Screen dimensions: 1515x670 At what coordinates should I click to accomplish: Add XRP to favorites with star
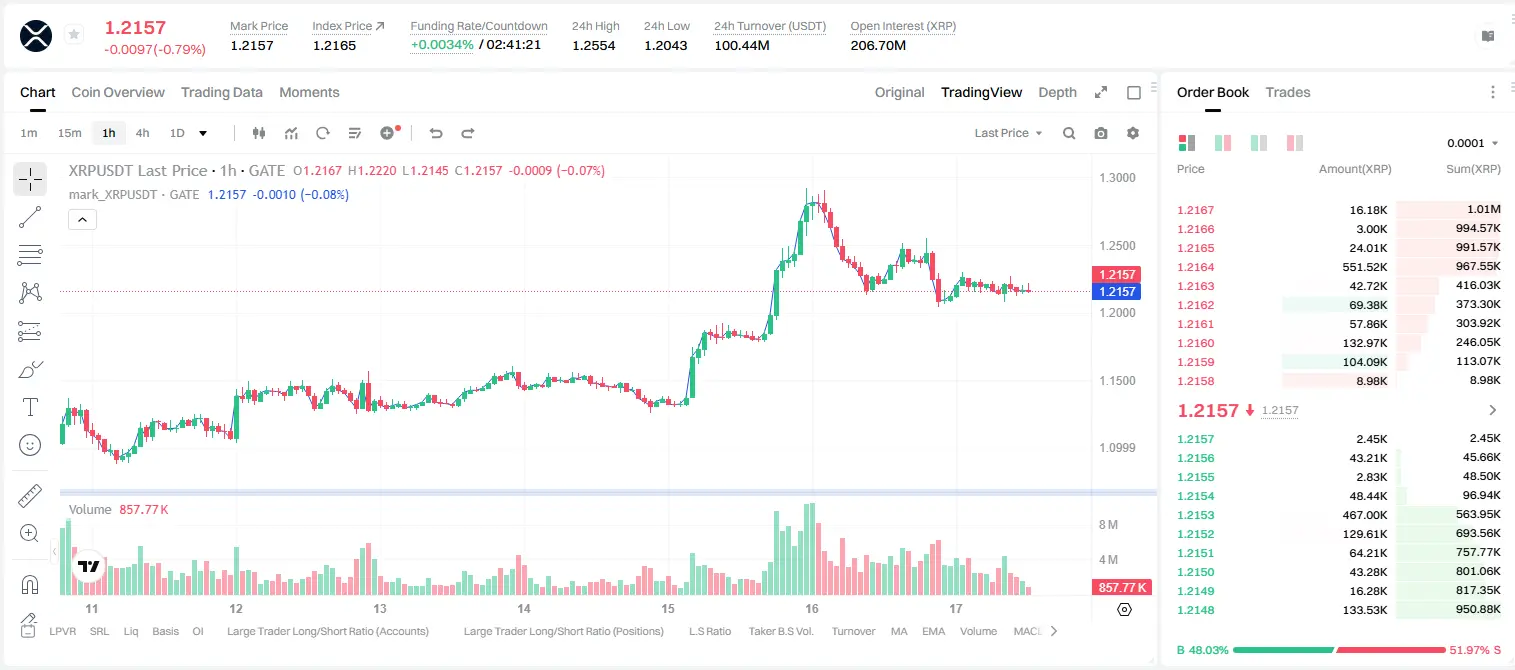pos(73,35)
